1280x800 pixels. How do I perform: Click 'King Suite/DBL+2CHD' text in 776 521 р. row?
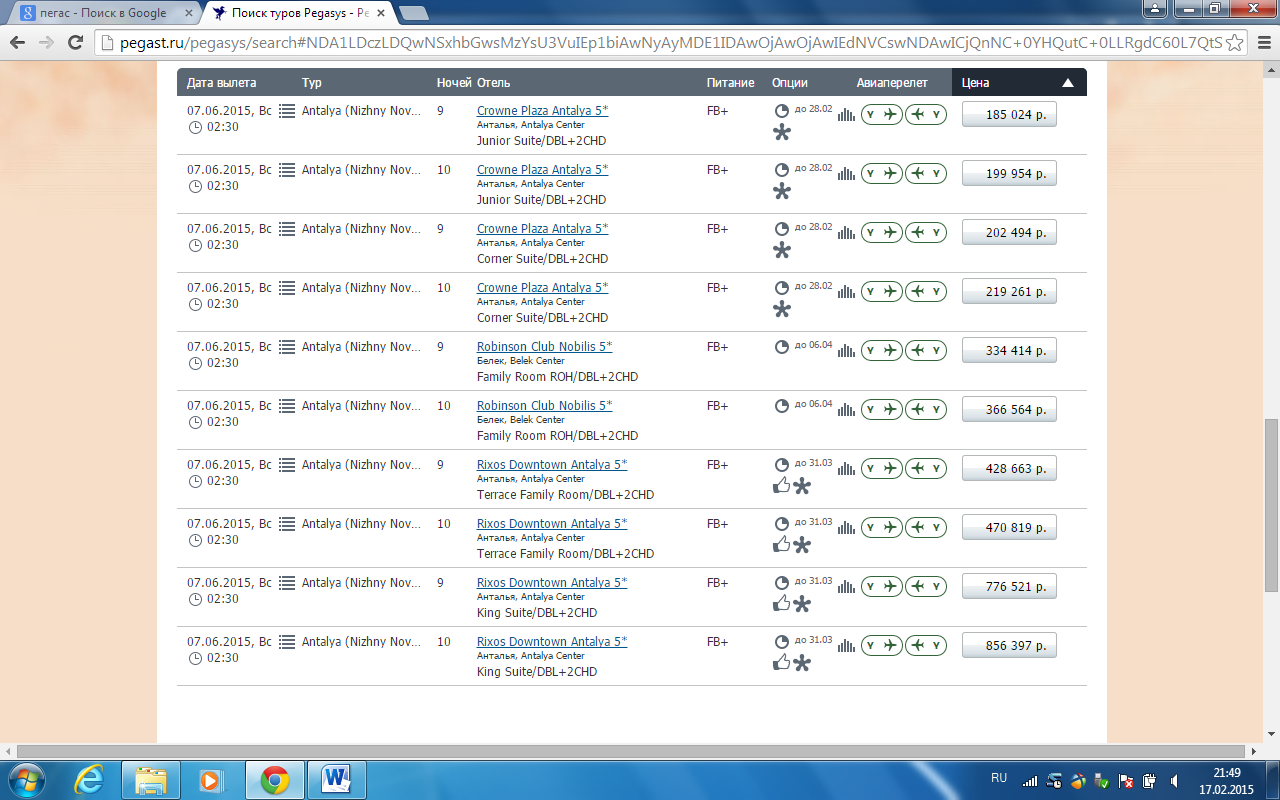[x=537, y=613]
